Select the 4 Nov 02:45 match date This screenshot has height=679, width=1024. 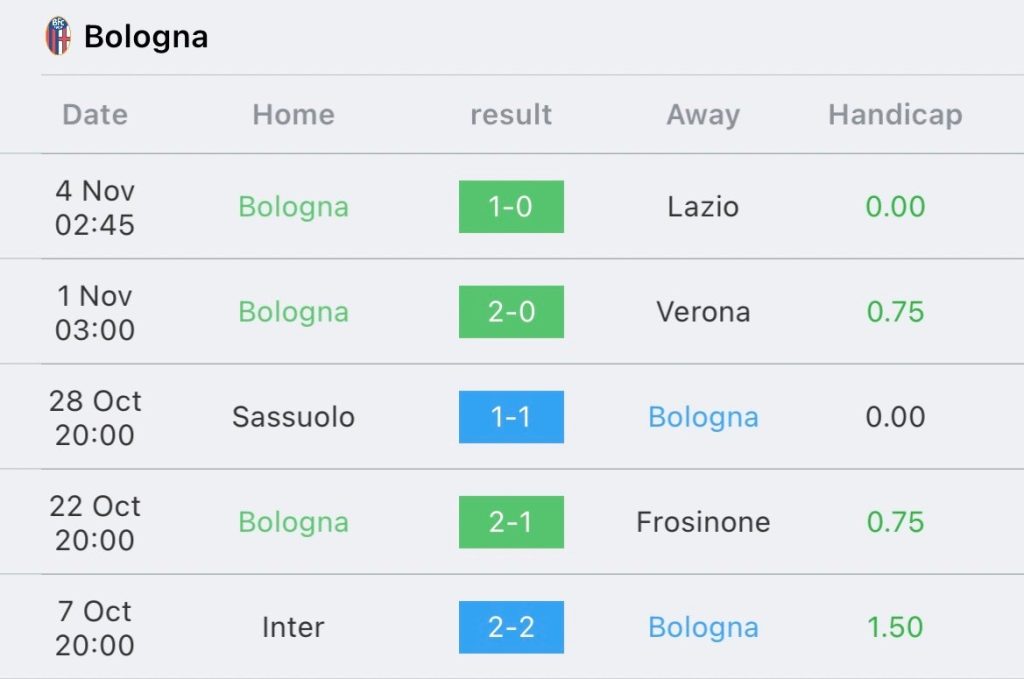[x=95, y=208]
